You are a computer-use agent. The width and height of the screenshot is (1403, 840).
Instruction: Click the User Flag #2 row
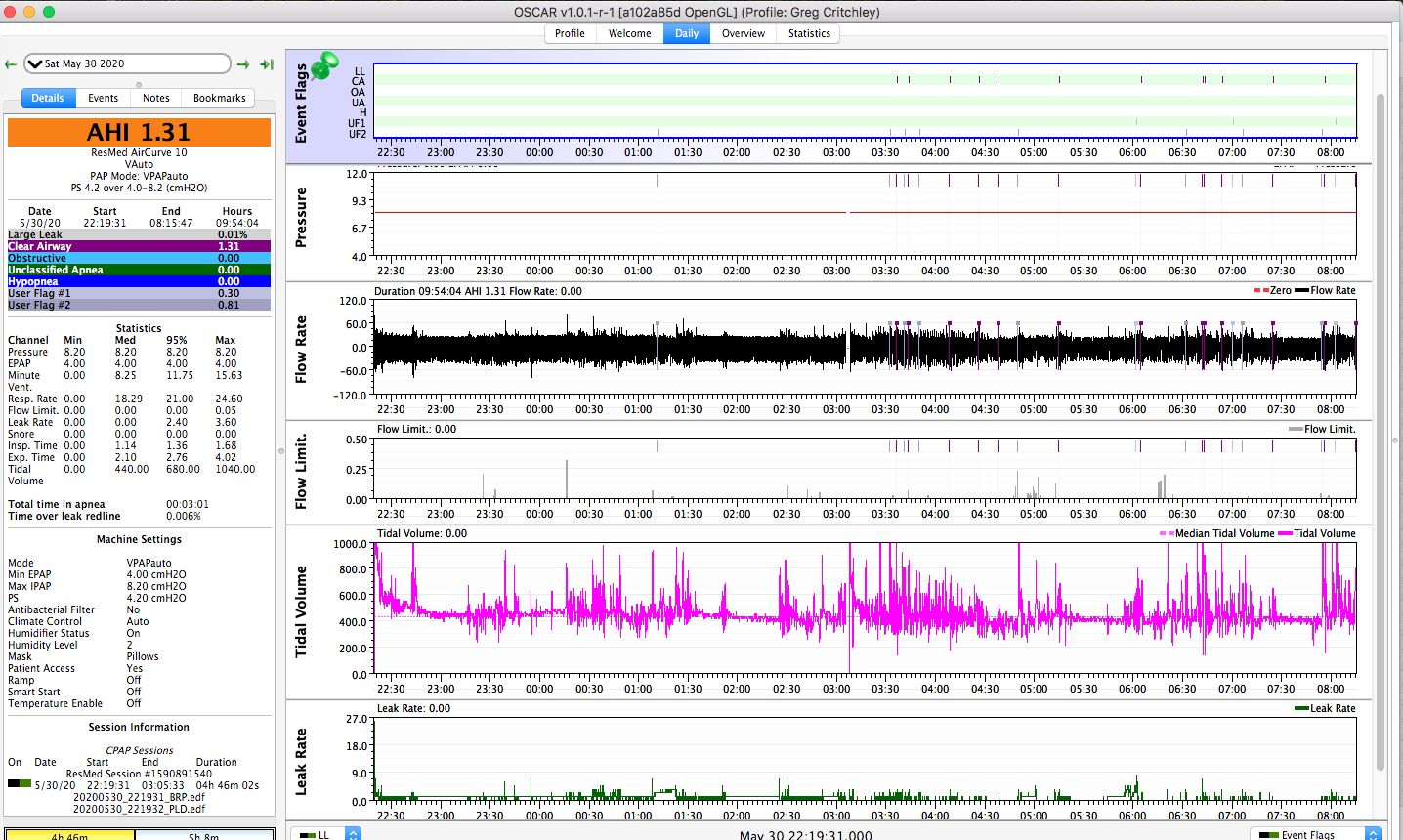(x=139, y=305)
